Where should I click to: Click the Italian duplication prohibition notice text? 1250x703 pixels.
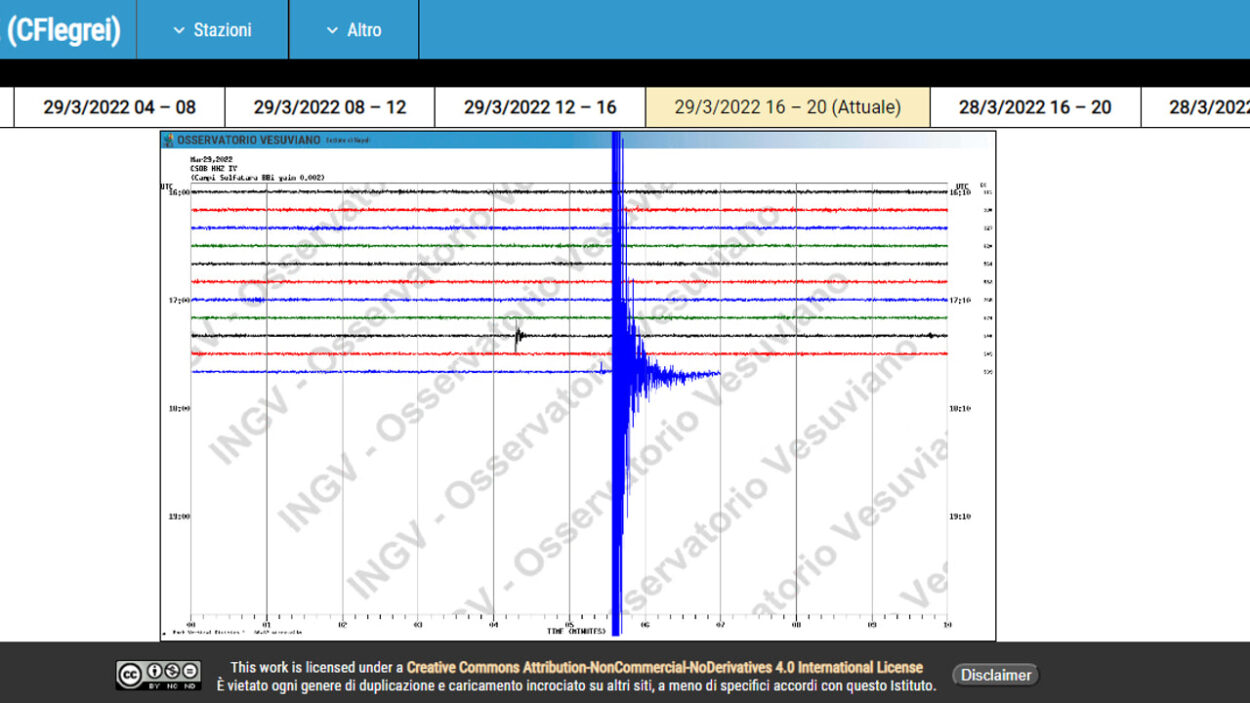click(x=576, y=685)
